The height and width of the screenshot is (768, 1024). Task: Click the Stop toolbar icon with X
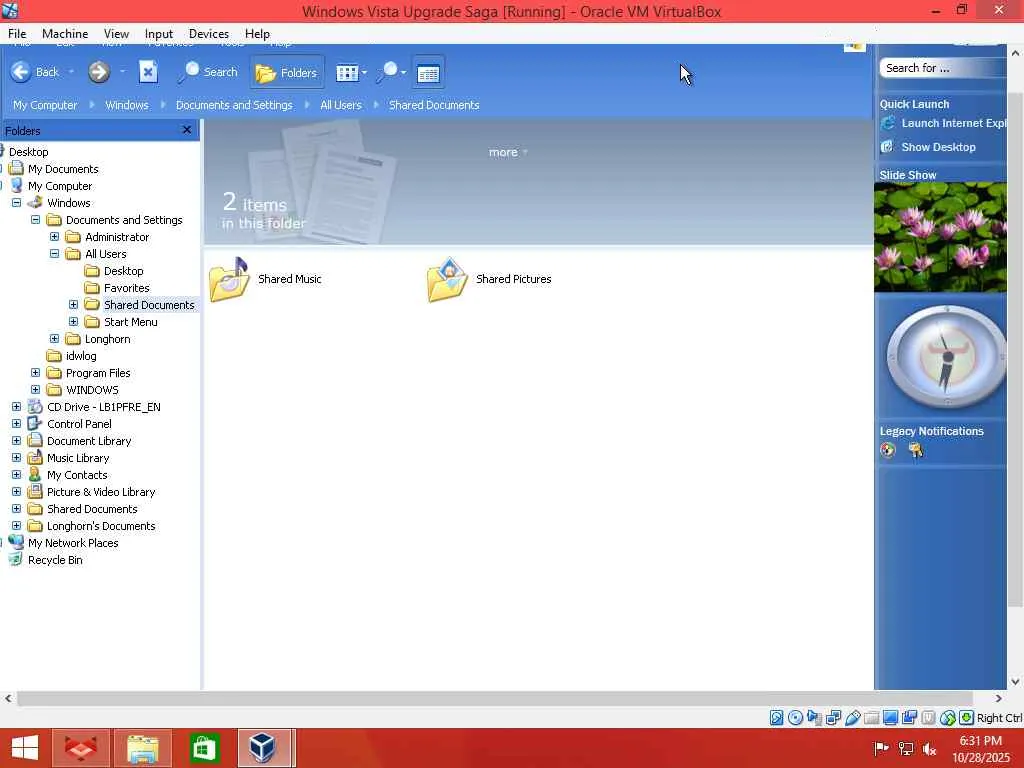(x=148, y=72)
